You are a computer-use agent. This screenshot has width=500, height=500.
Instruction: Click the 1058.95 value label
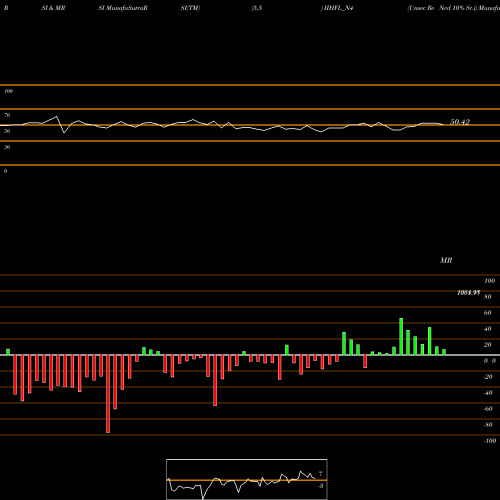point(468,292)
